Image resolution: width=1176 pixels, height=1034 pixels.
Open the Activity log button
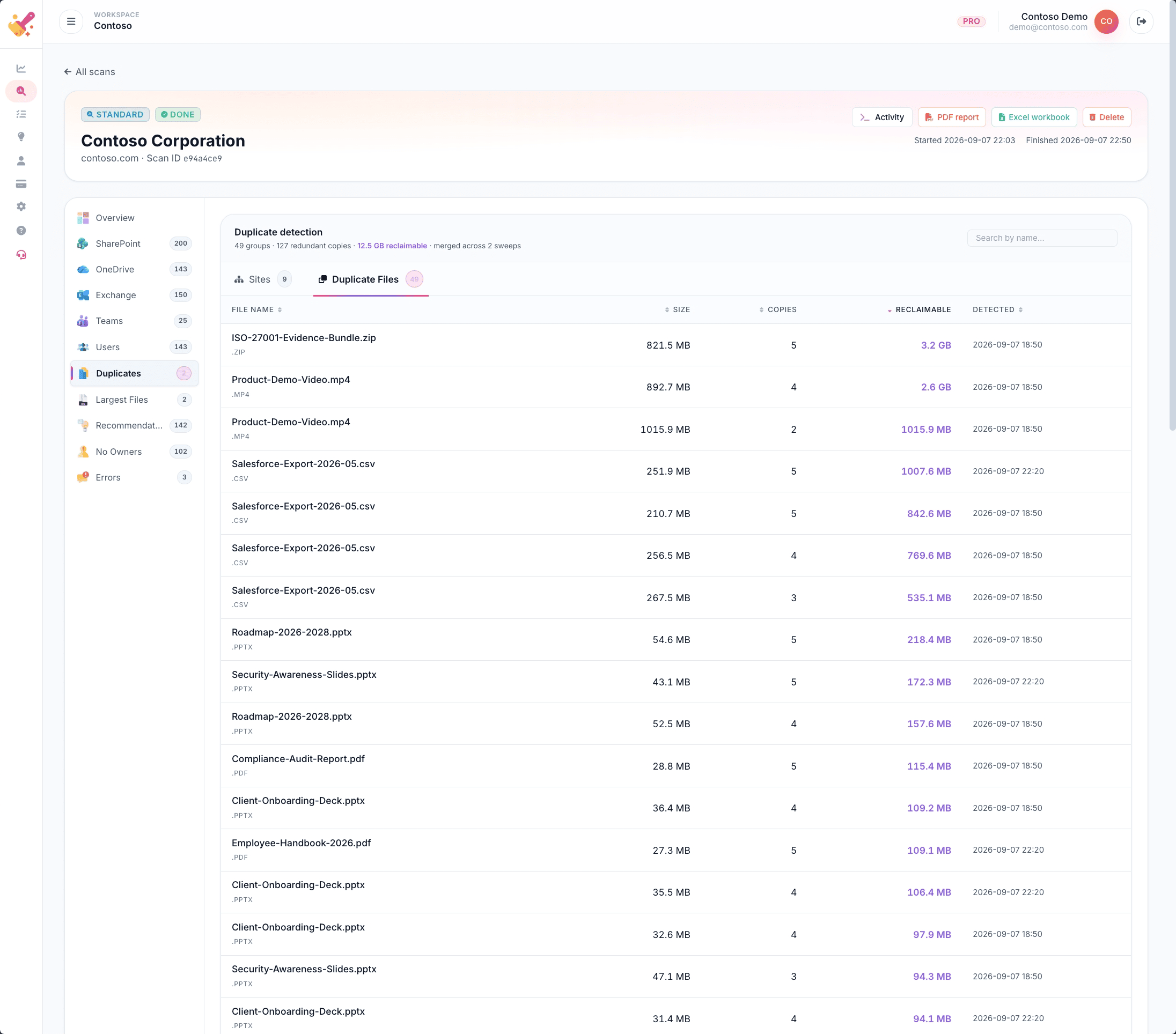click(881, 117)
